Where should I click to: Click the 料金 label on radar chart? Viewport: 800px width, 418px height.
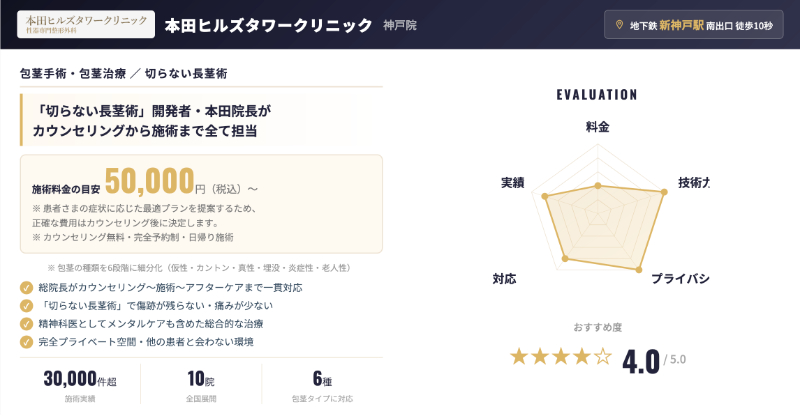pyautogui.click(x=597, y=127)
